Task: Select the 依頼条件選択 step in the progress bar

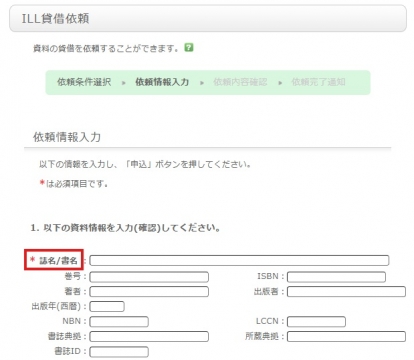Action: coord(84,82)
